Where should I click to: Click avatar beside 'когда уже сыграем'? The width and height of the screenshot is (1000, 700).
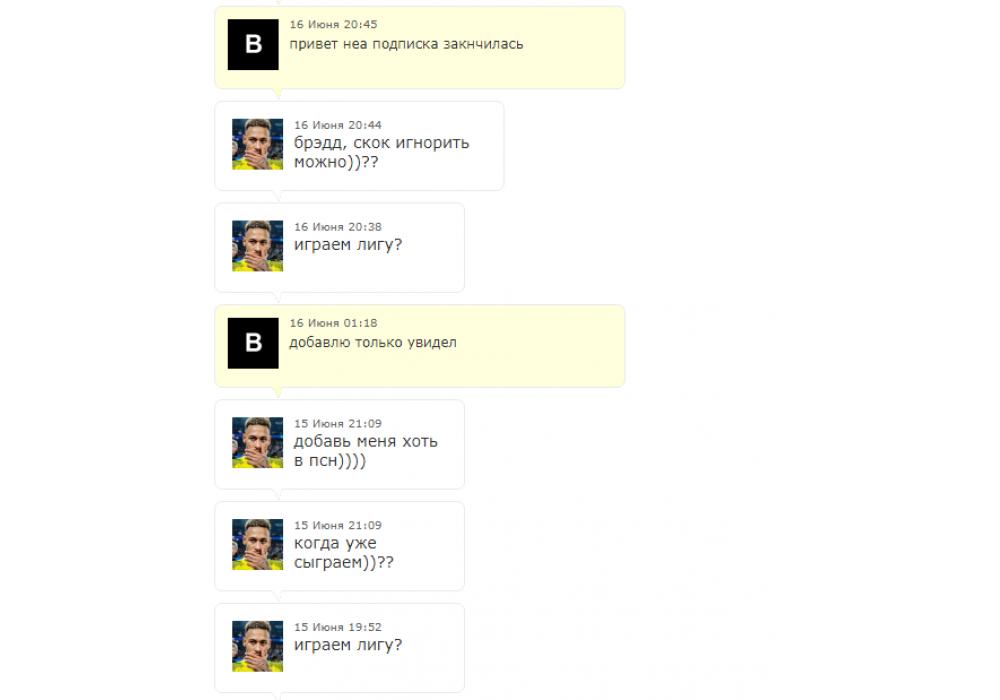[x=258, y=544]
